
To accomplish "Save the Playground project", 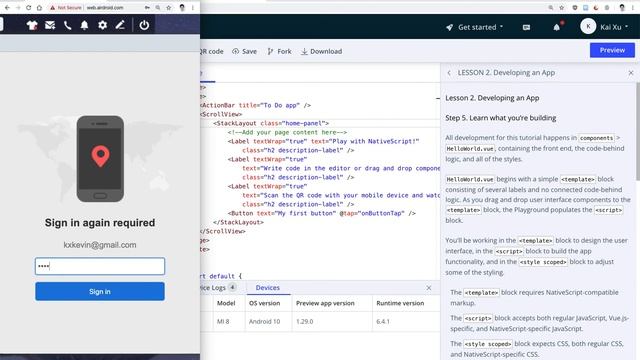I will 244,51.
